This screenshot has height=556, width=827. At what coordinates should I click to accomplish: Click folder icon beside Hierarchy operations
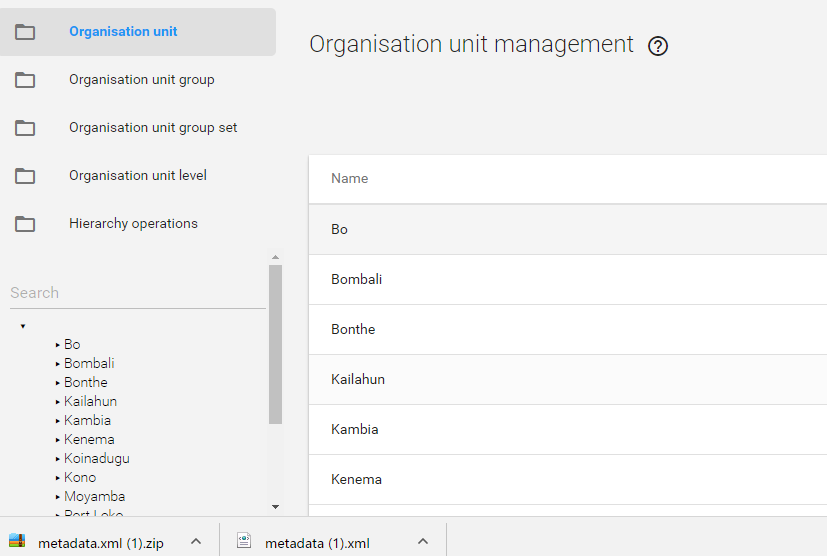point(25,224)
